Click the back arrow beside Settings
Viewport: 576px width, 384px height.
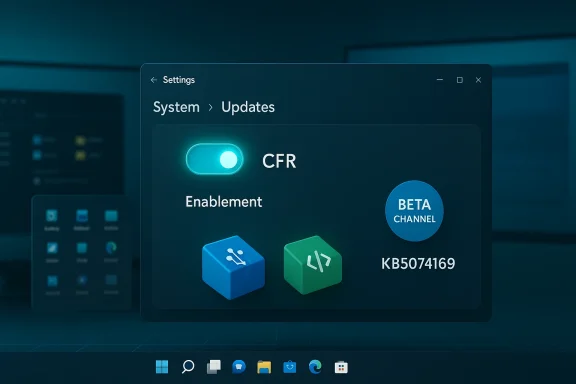point(154,80)
